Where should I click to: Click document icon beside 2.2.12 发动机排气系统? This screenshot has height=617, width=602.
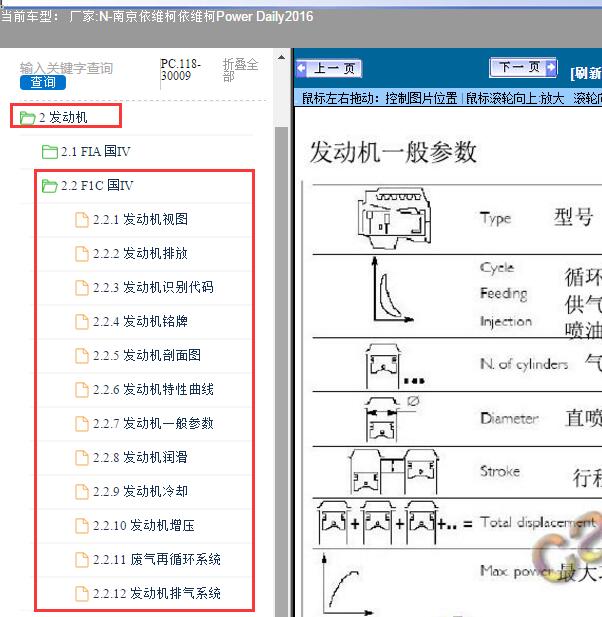81,594
